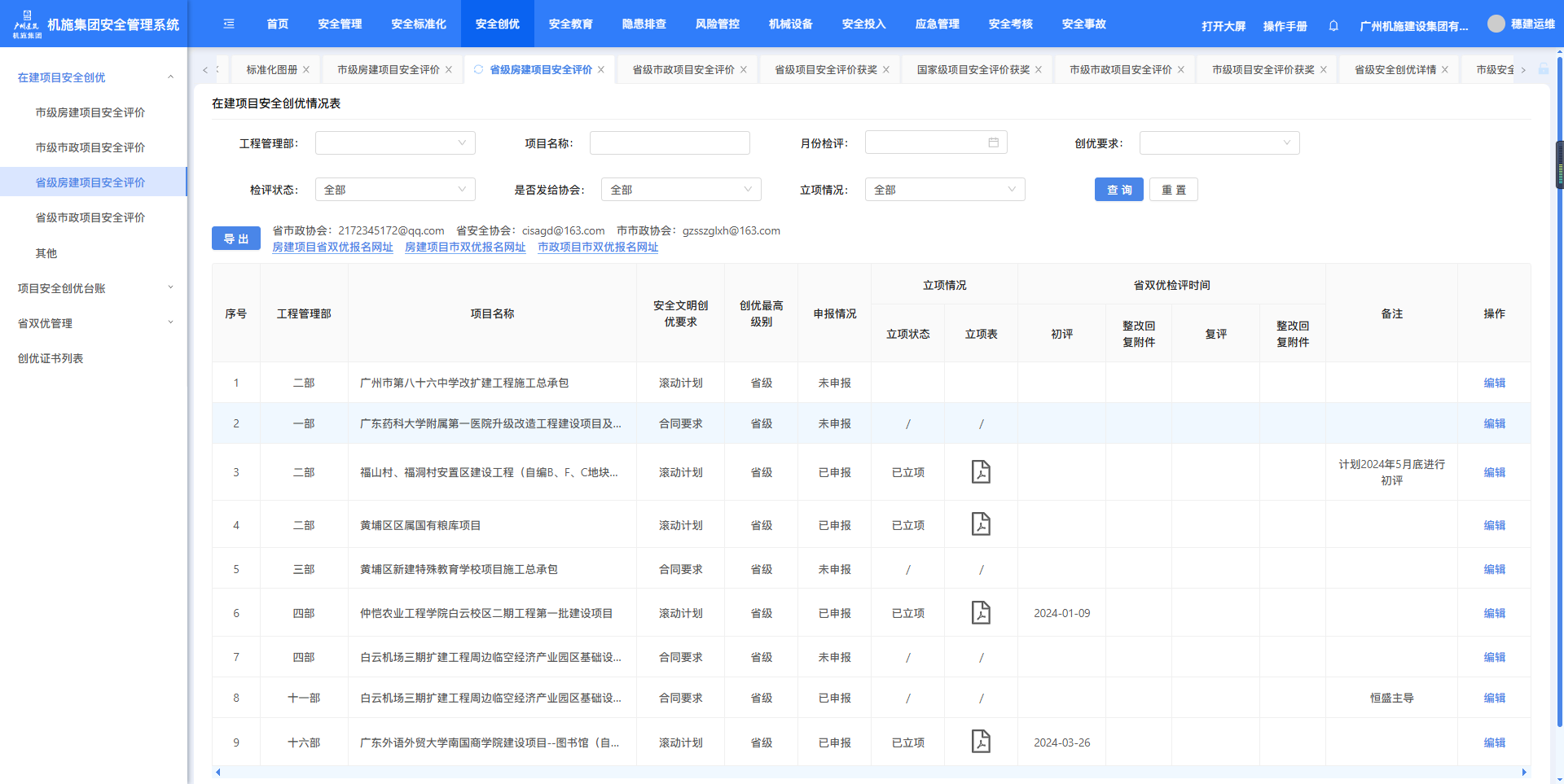This screenshot has height=784, width=1564.
Task: Click the refresh icon on 省级房建项目安全评价 tab
Action: [478, 70]
